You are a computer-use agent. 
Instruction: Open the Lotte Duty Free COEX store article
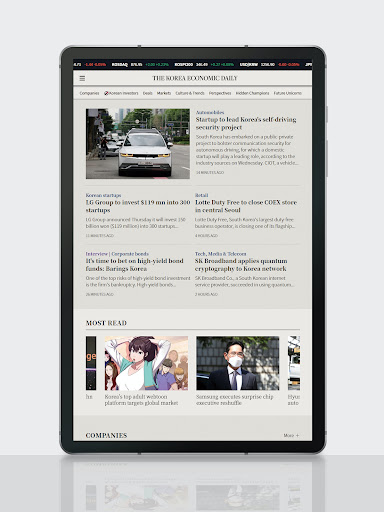click(246, 206)
